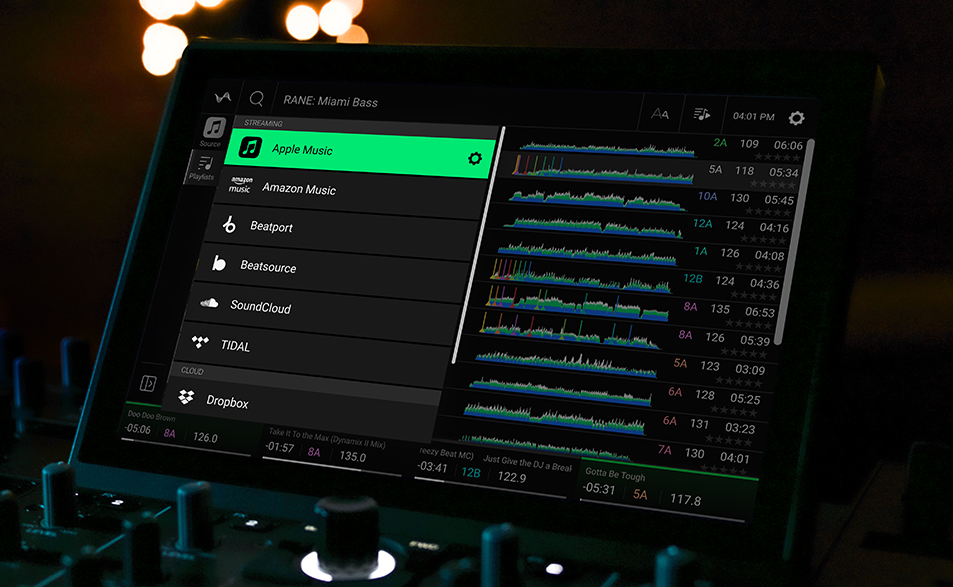Image resolution: width=953 pixels, height=587 pixels.
Task: Select the SoundCloud source
Action: pos(322,310)
